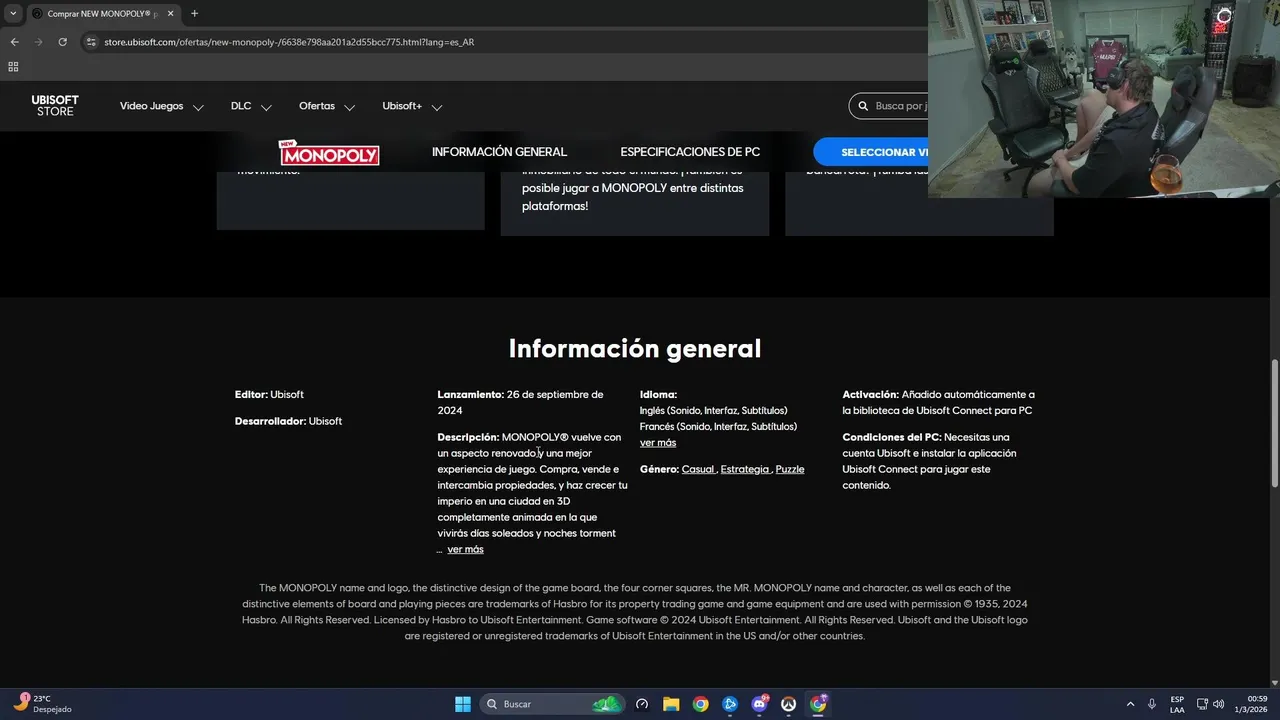Open a new browser tab

pos(194,13)
